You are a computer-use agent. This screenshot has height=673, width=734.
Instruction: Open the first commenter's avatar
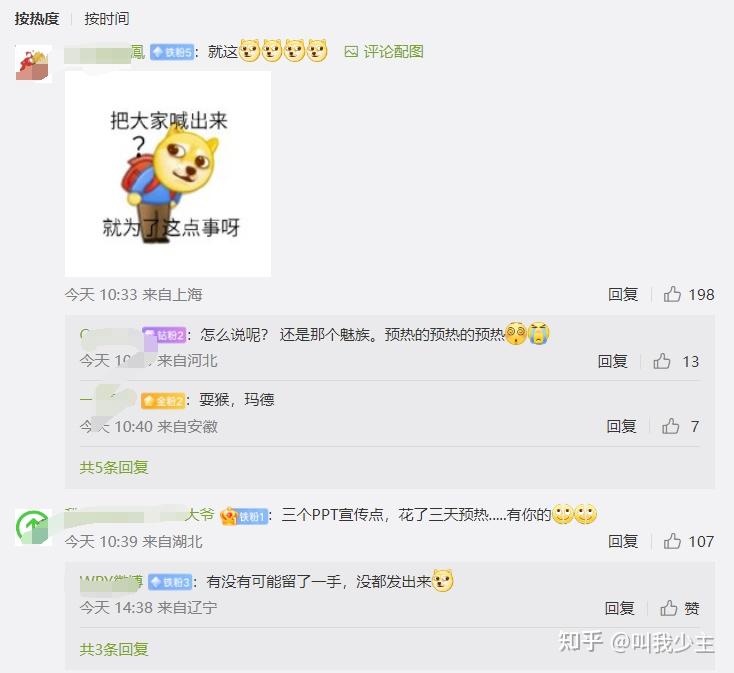coord(33,64)
